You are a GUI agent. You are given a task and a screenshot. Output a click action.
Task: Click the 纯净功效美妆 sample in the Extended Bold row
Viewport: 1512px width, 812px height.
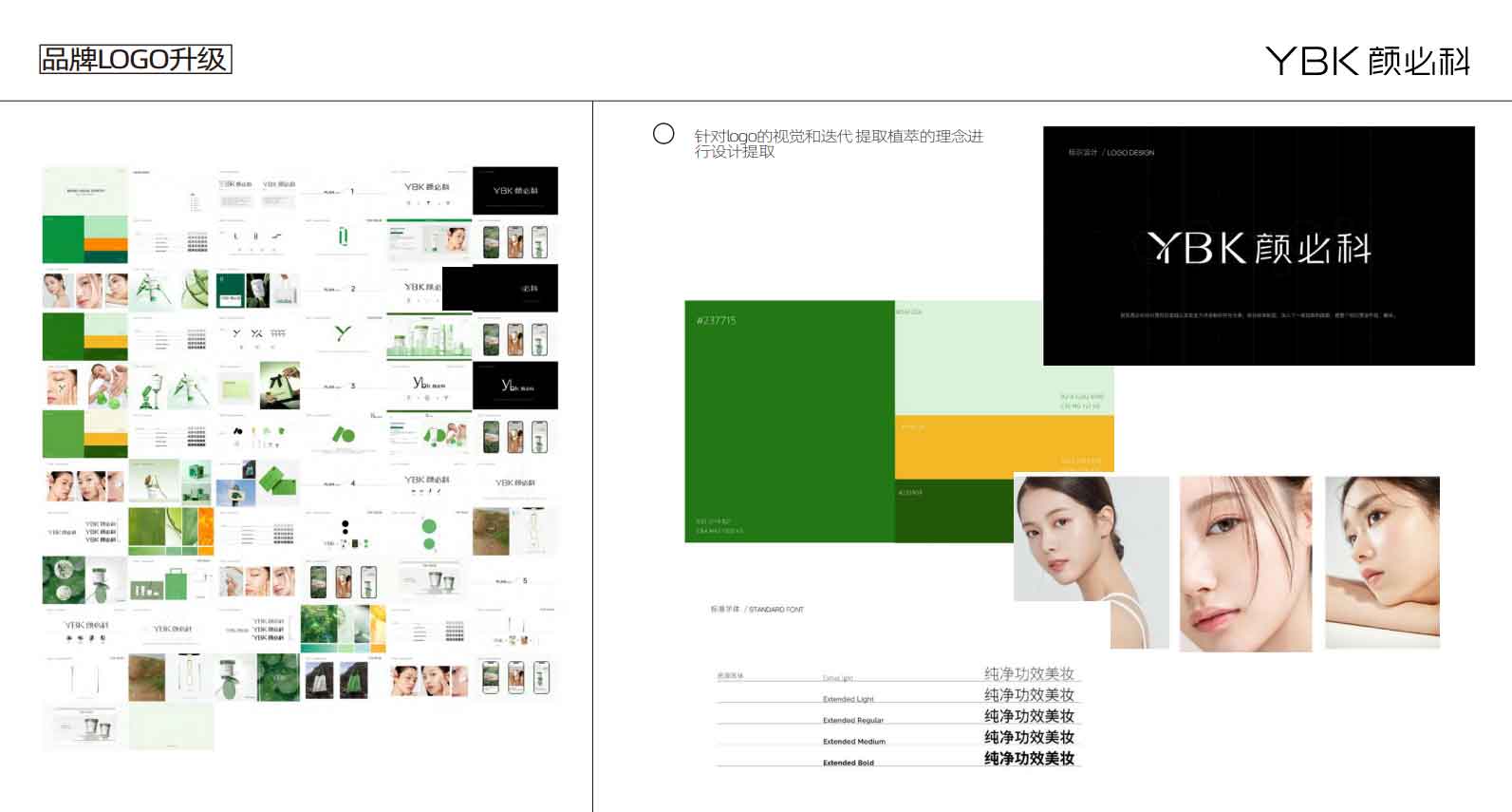point(1029,759)
